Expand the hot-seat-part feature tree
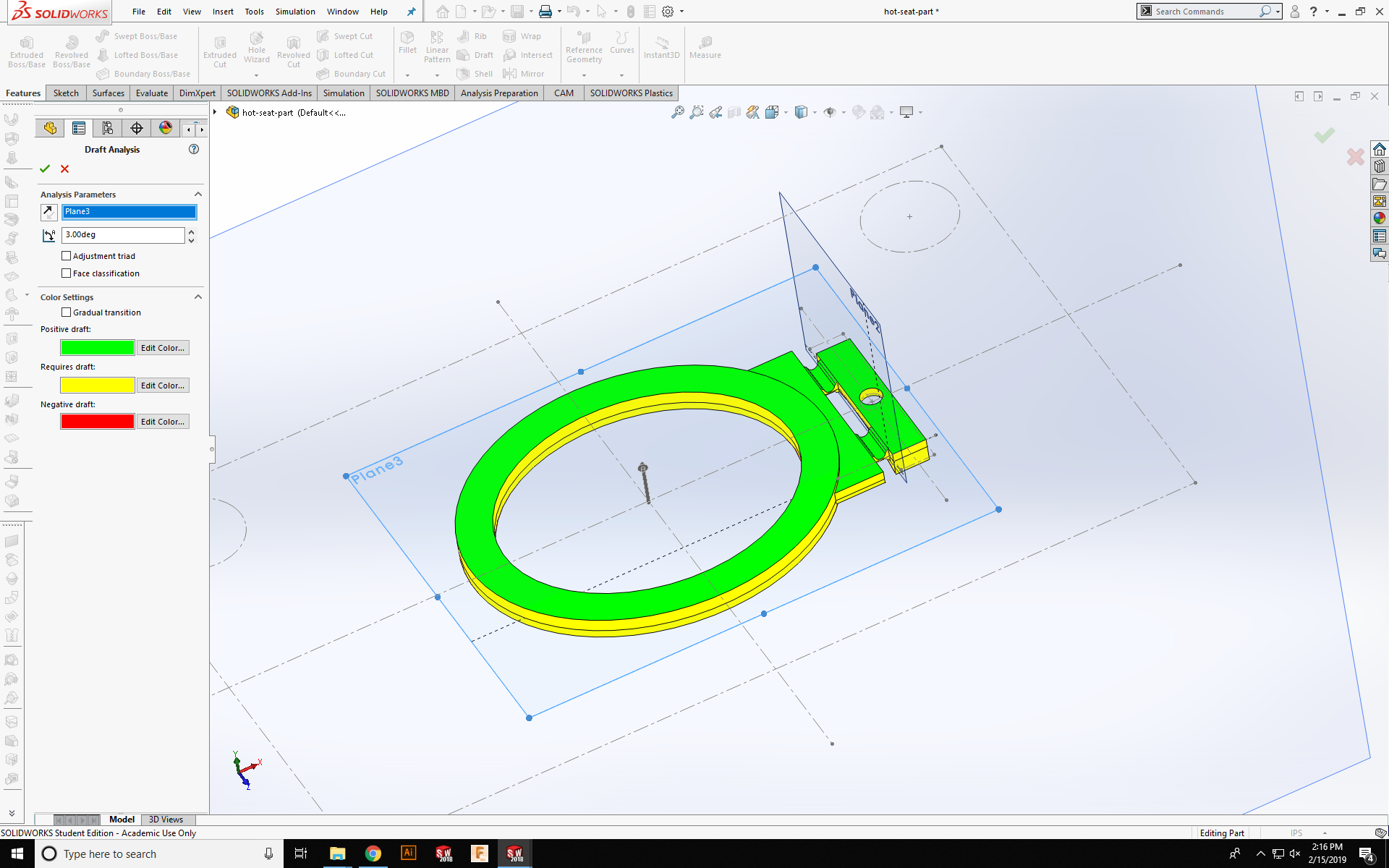Image resolution: width=1389 pixels, height=868 pixels. coord(215,112)
